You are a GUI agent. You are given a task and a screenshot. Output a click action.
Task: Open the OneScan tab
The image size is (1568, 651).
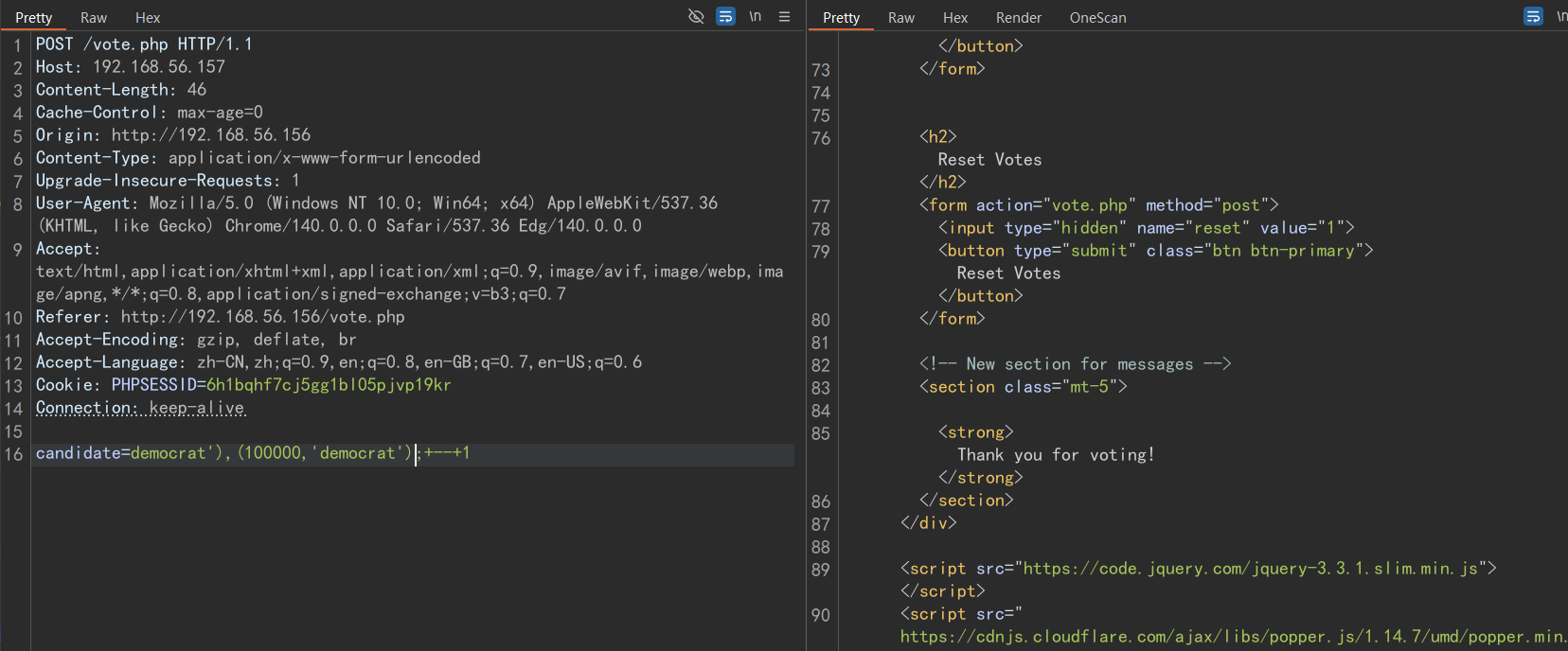pos(1097,18)
